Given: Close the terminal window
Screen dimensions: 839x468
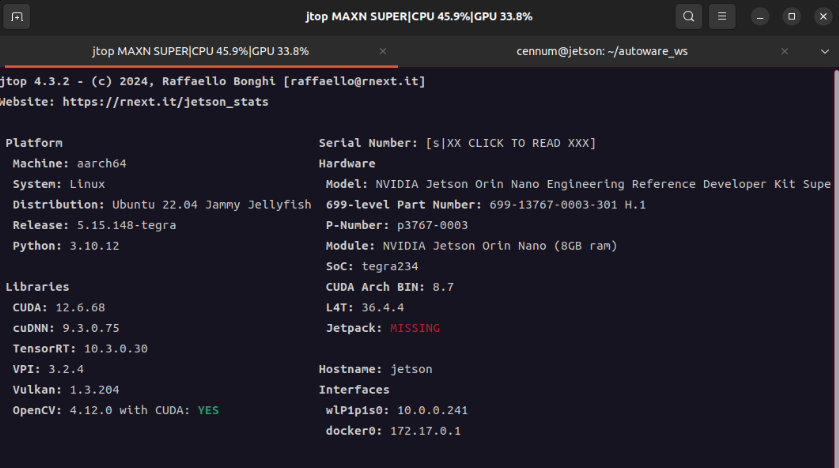Looking at the screenshot, I should (x=819, y=16).
